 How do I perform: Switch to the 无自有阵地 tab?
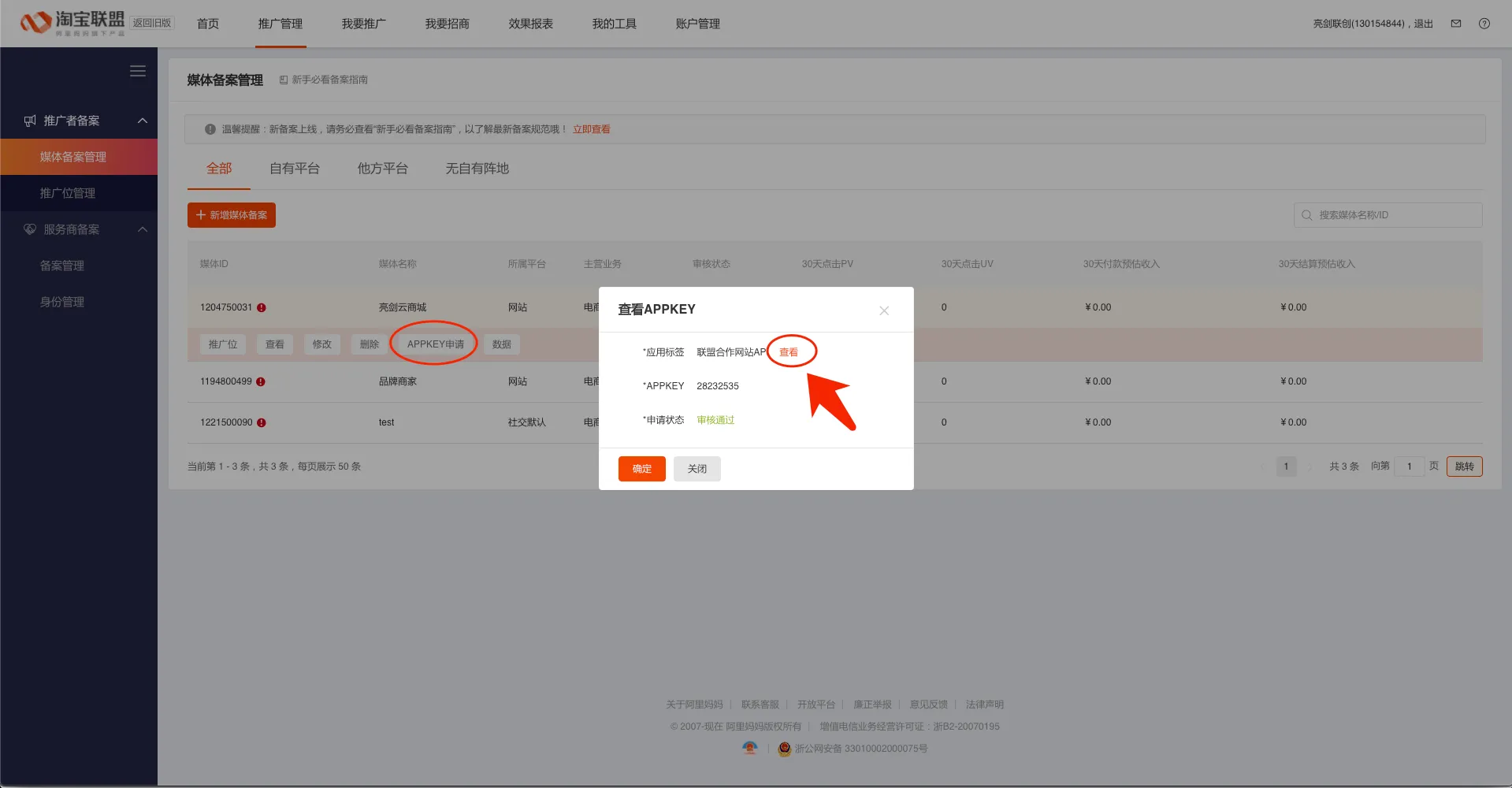click(x=477, y=169)
